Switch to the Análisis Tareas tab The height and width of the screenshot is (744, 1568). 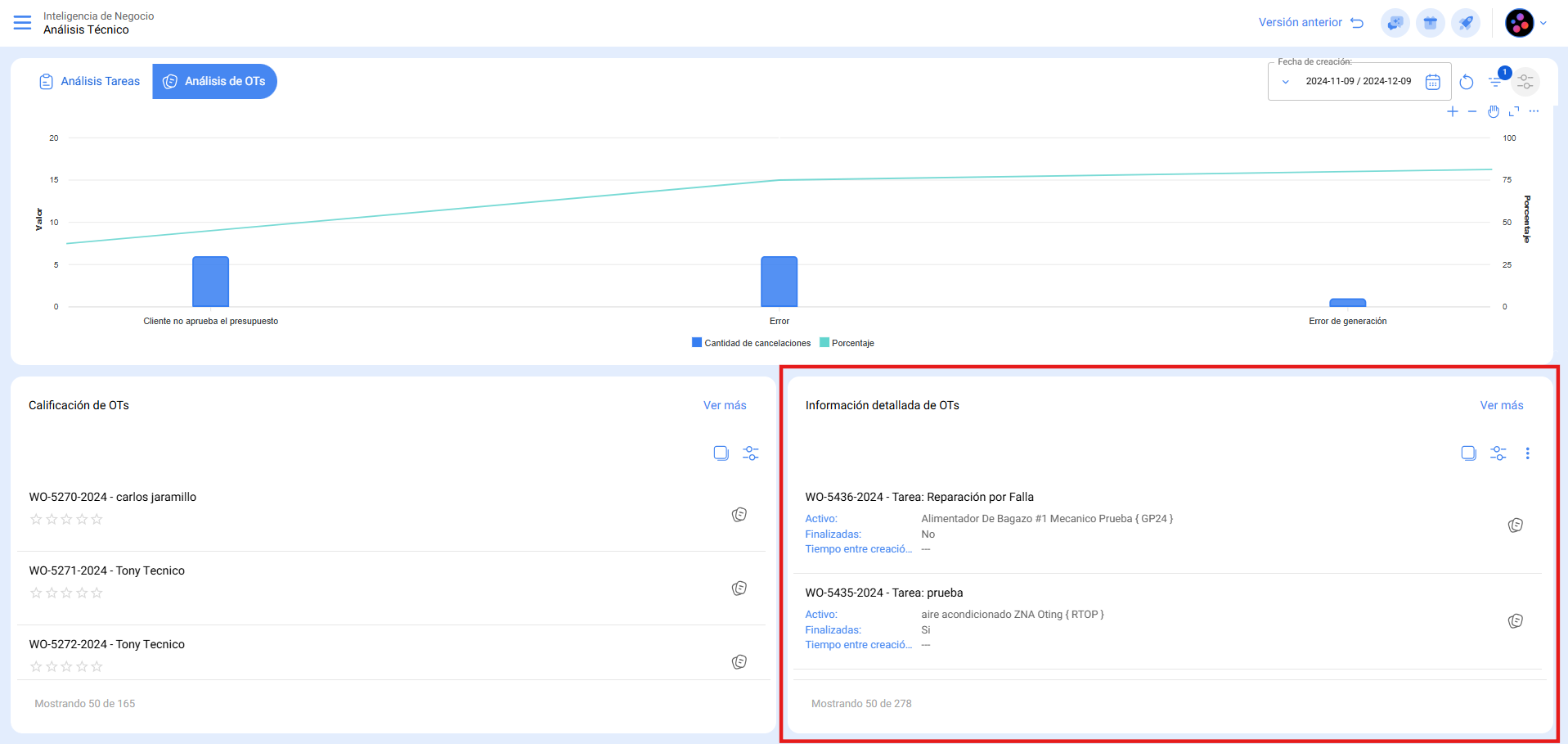click(x=90, y=82)
